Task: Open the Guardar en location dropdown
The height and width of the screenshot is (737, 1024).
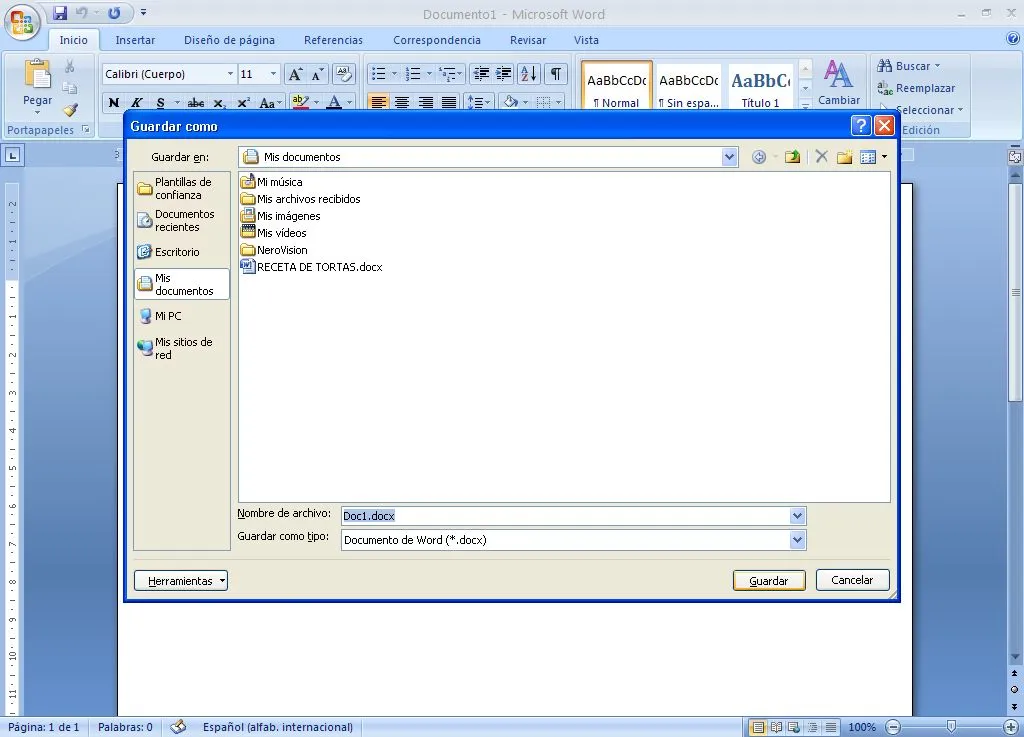Action: click(x=731, y=157)
